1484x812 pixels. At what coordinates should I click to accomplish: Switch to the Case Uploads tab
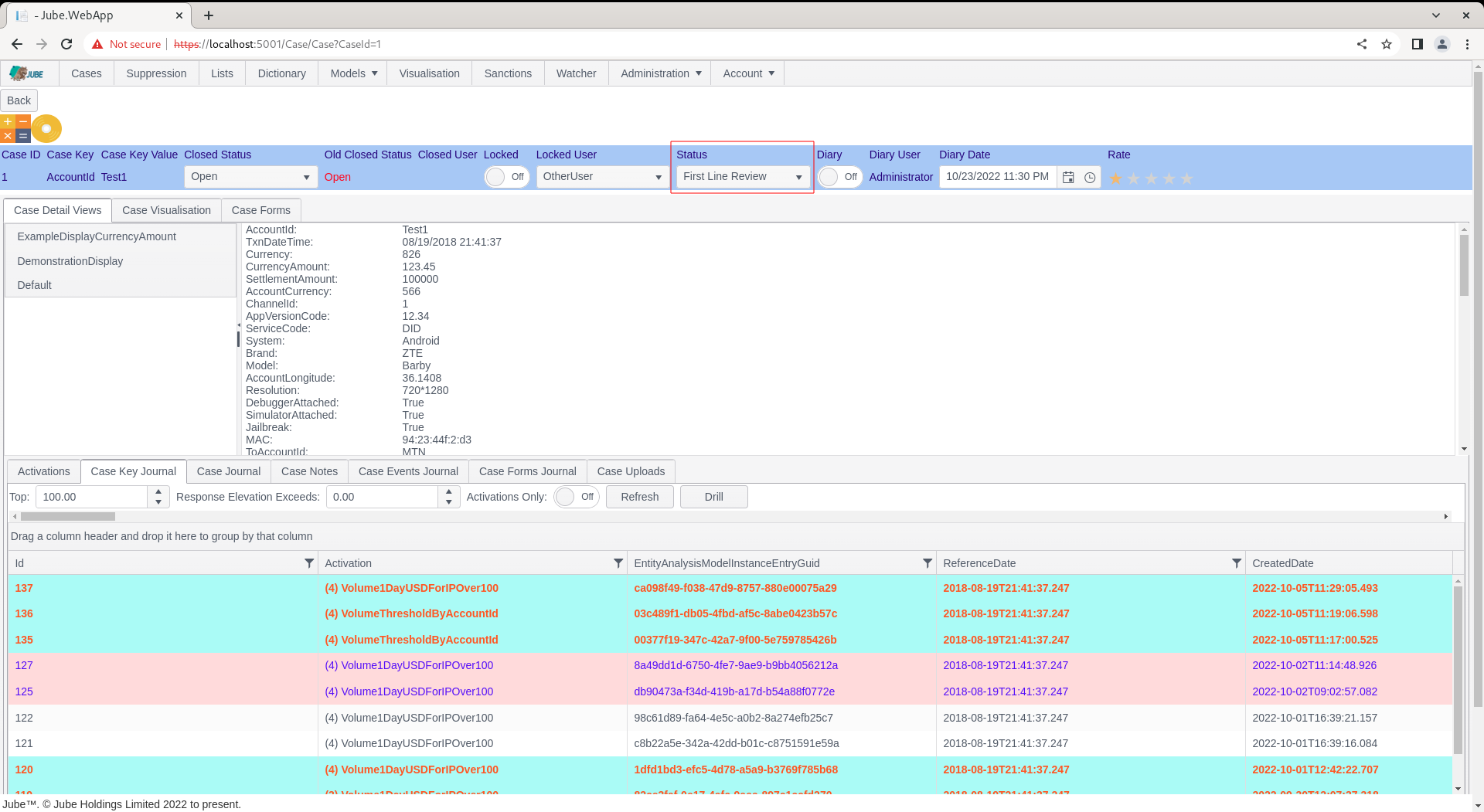click(631, 471)
